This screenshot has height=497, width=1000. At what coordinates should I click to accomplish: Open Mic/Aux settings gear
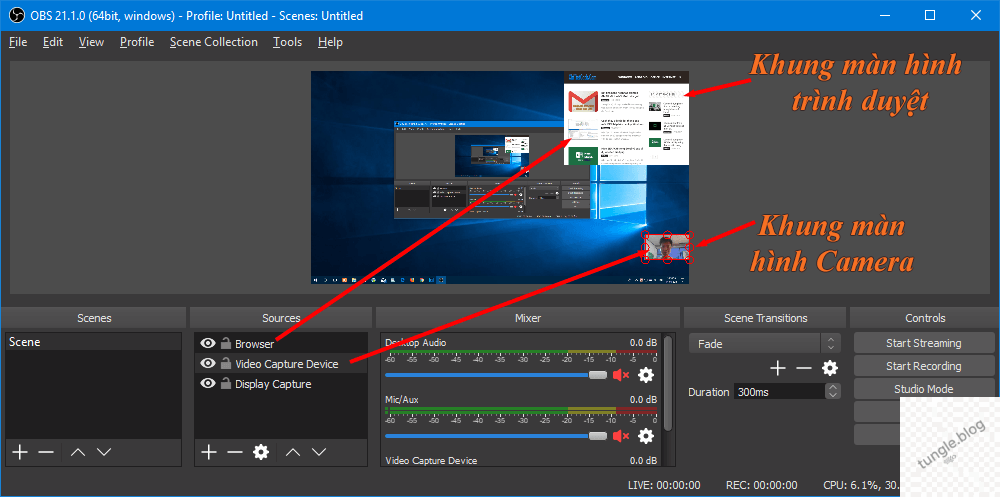coord(646,436)
